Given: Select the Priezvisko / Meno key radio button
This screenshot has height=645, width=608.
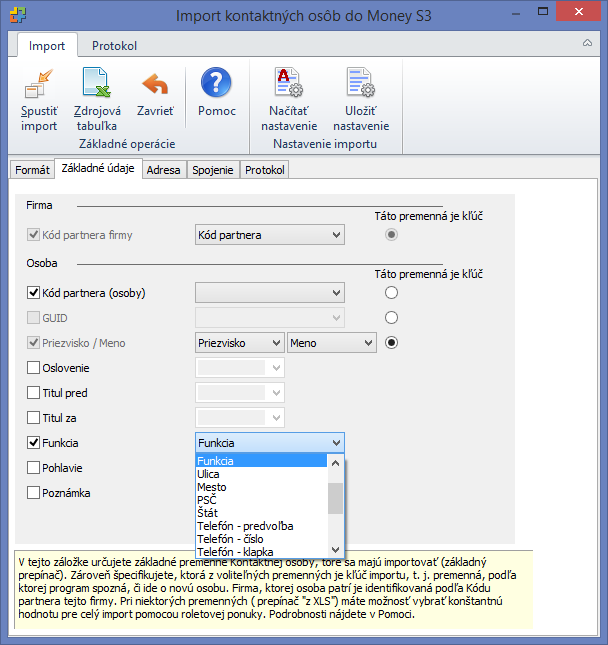Looking at the screenshot, I should tap(391, 343).
